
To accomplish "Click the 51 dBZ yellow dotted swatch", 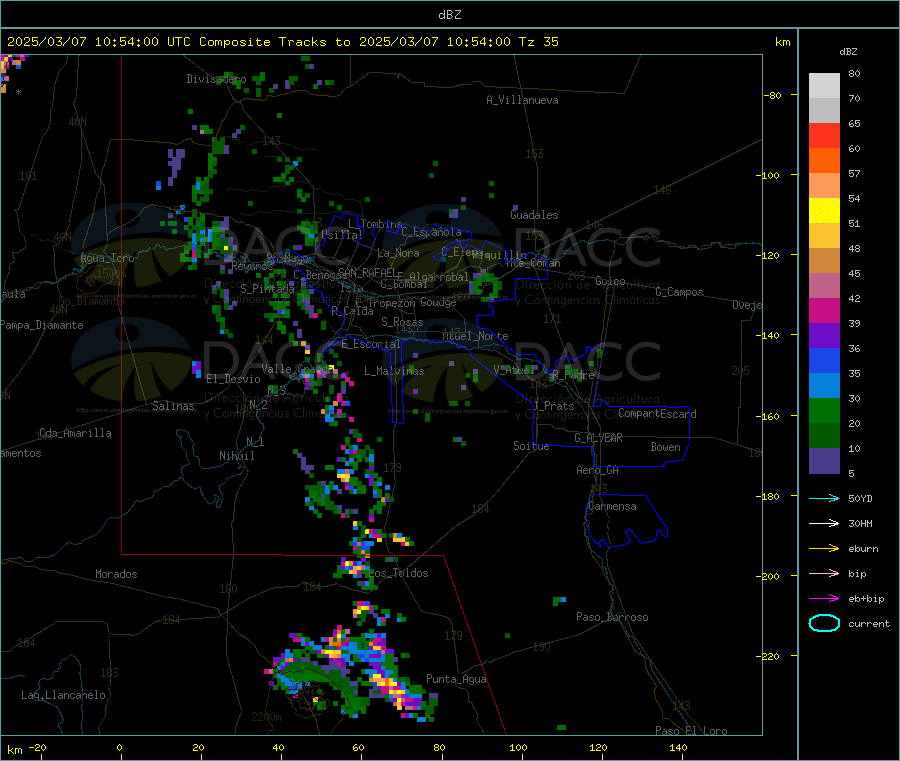I will click(824, 211).
